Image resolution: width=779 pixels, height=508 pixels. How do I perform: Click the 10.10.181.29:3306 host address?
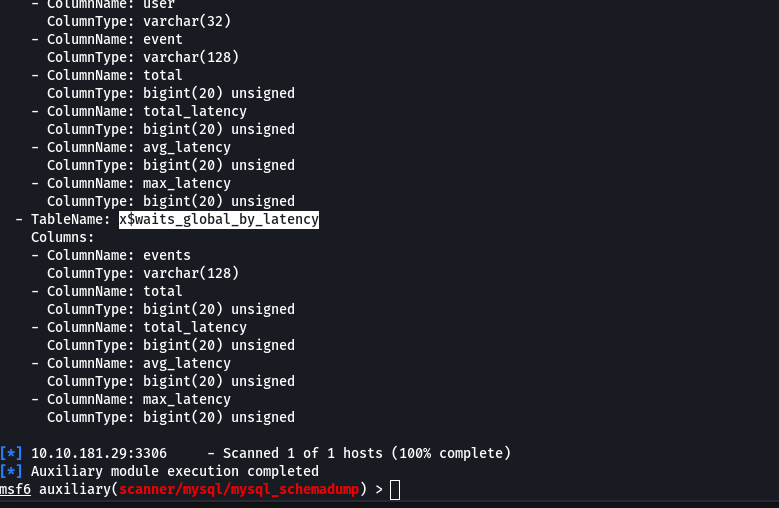pos(99,453)
